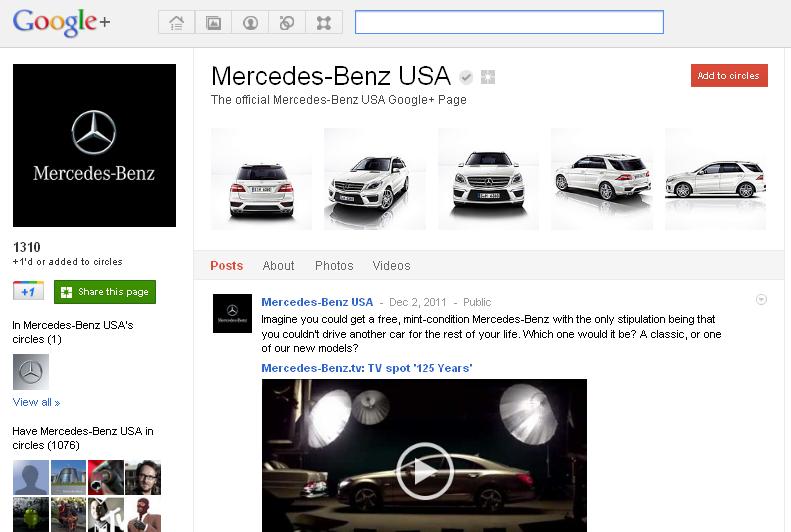This screenshot has width=791, height=532.
Task: Toggle the +1 button for this page
Action: pos(28,292)
